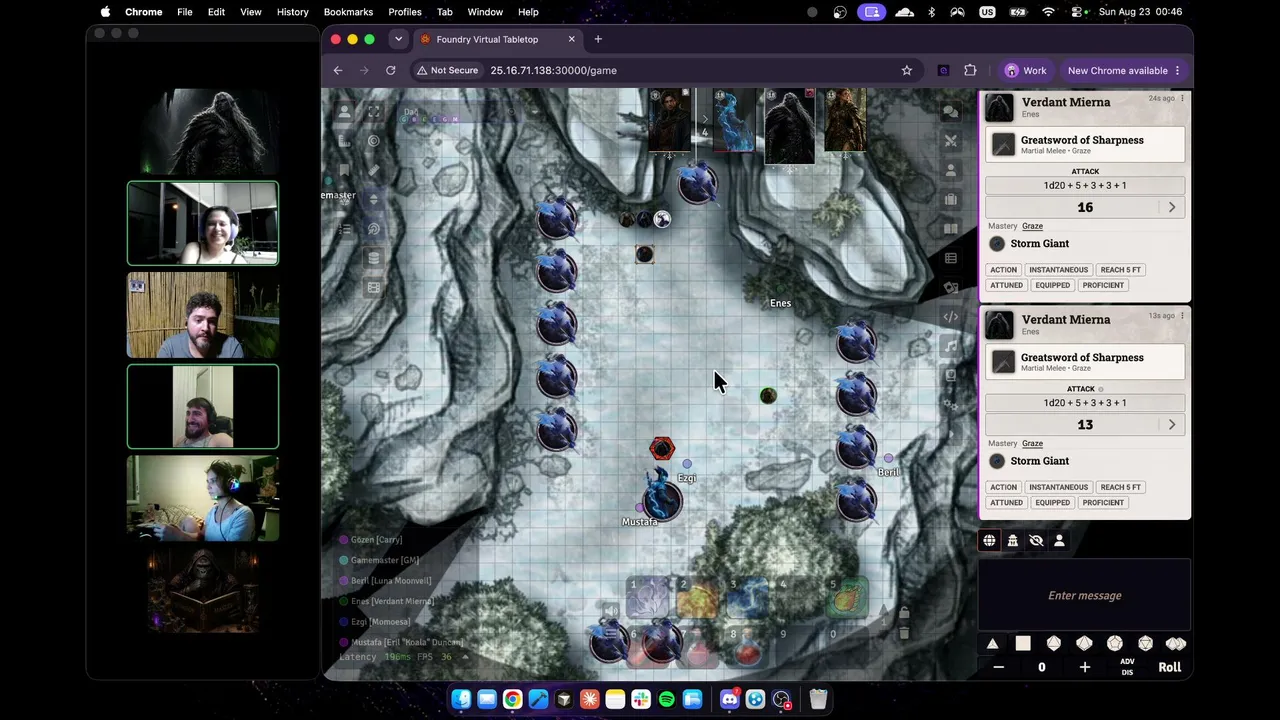Add a d8 die to the tray
This screenshot has width=1280, height=720.
(1053, 644)
